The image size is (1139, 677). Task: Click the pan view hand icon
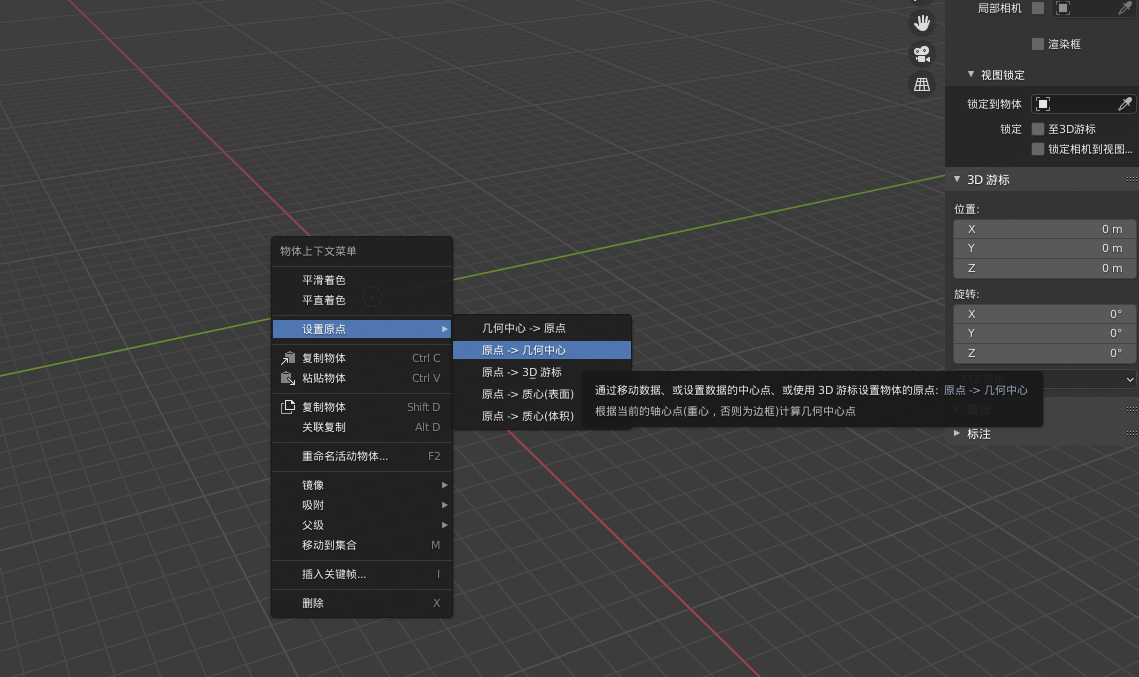click(922, 23)
